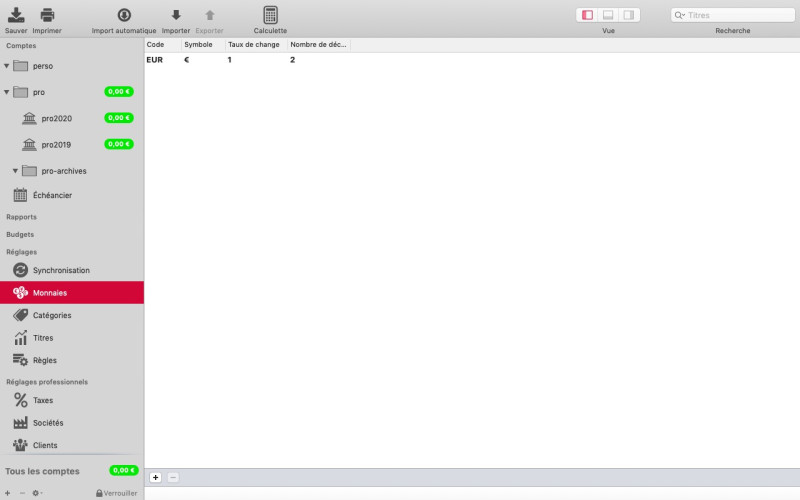Show left pane view toggle
The image size is (800, 500).
(587, 15)
